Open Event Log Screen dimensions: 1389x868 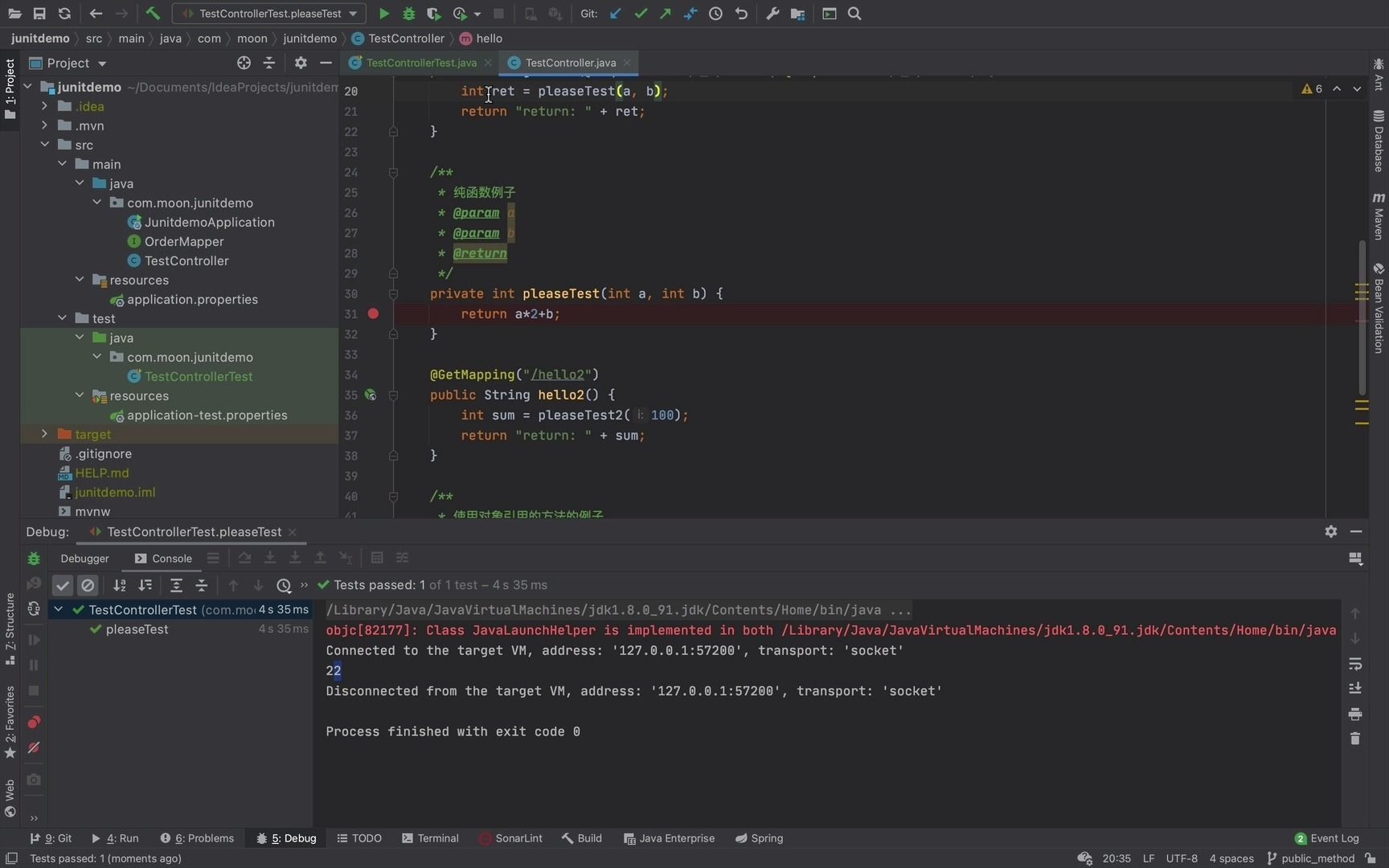[1326, 838]
